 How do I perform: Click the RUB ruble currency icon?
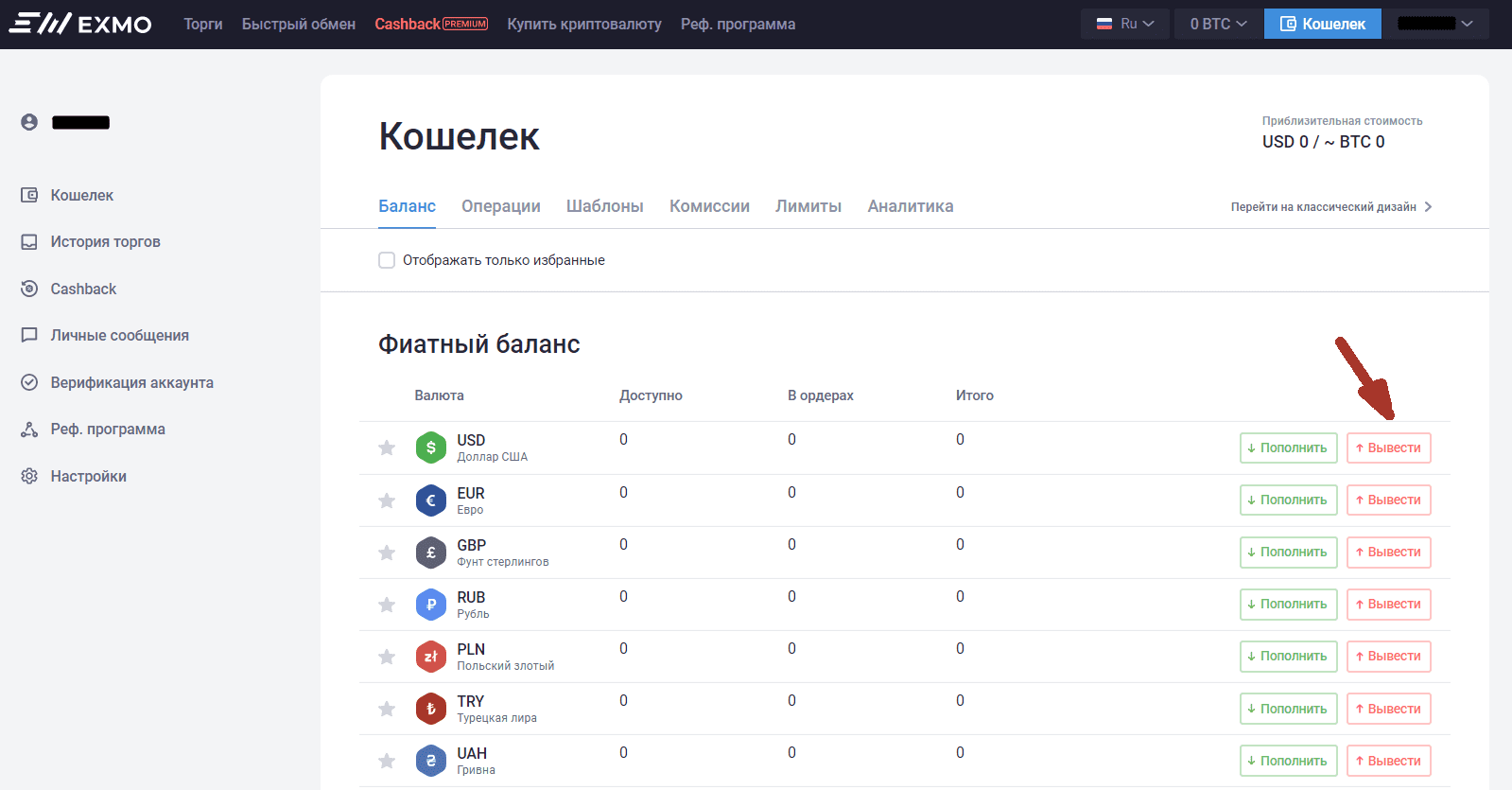pyautogui.click(x=431, y=605)
